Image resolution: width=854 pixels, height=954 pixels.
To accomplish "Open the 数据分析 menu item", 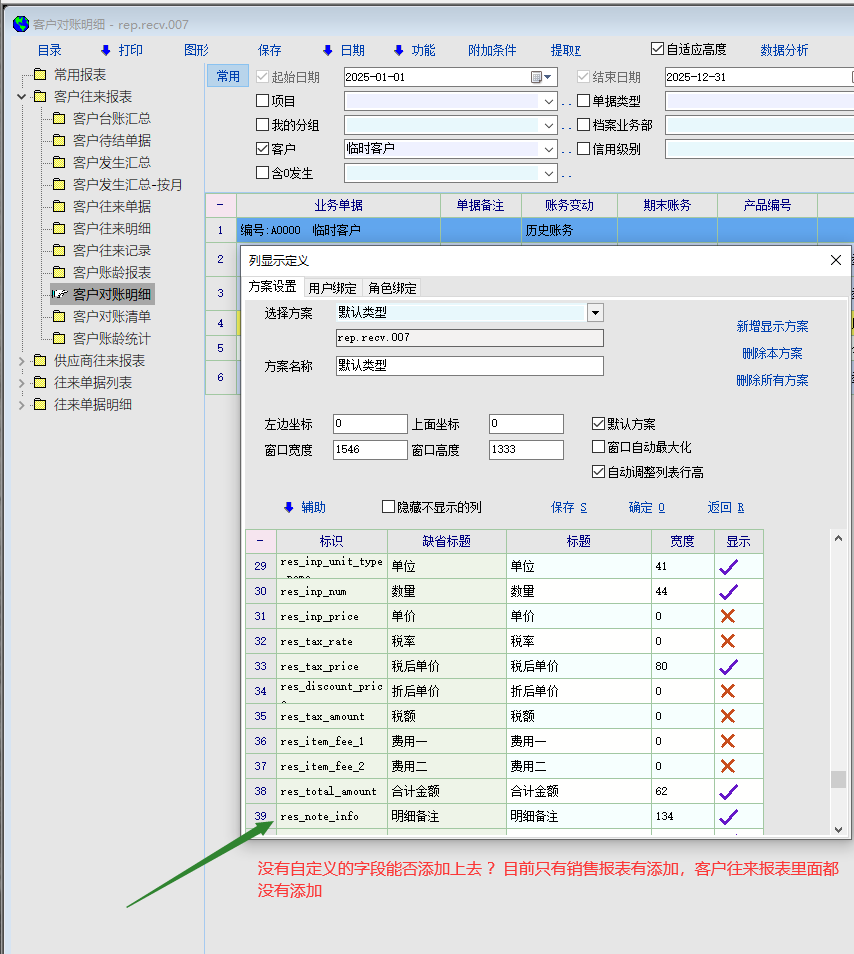I will 784,50.
